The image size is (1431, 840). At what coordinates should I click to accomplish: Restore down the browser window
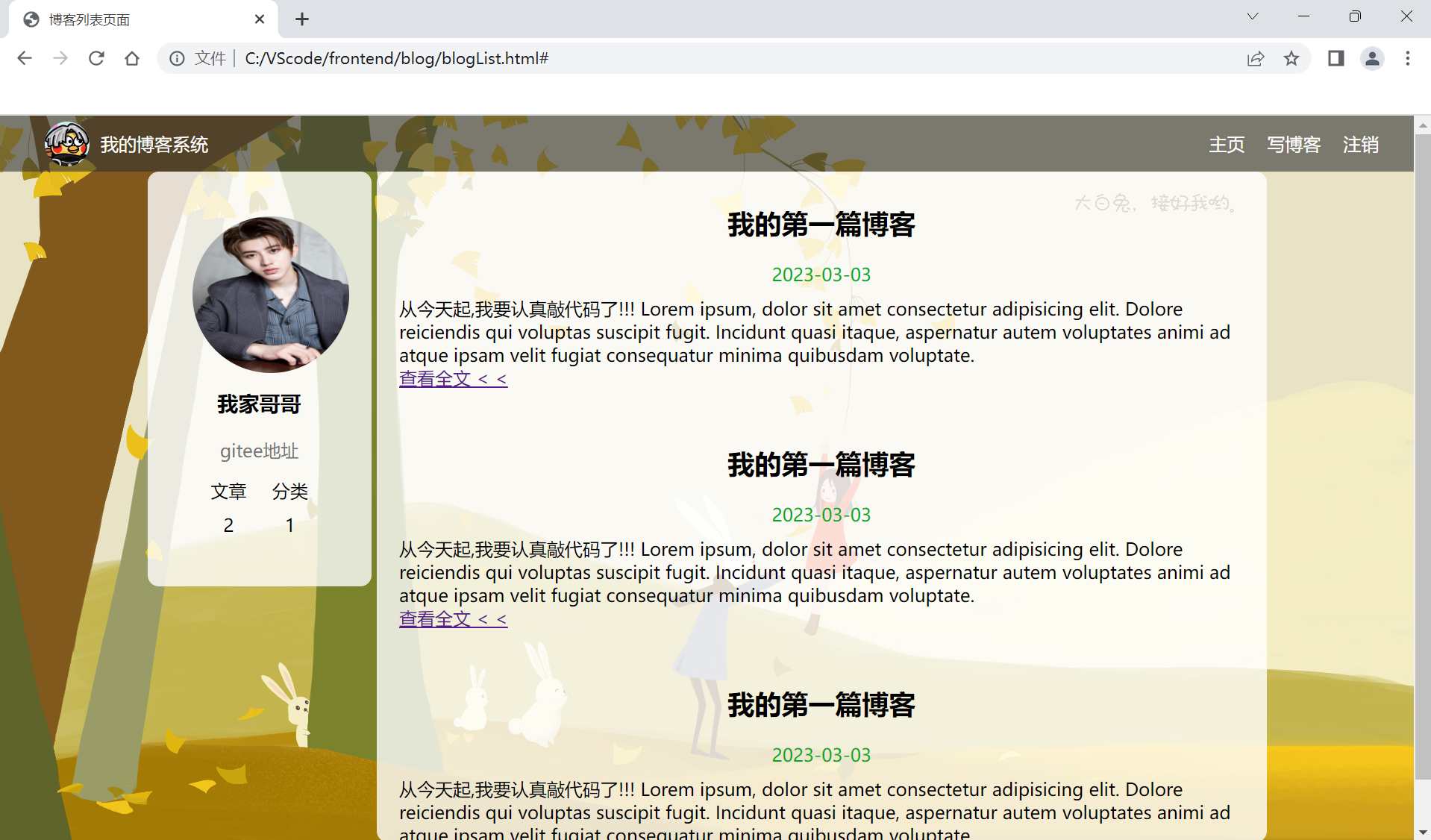(x=1355, y=16)
